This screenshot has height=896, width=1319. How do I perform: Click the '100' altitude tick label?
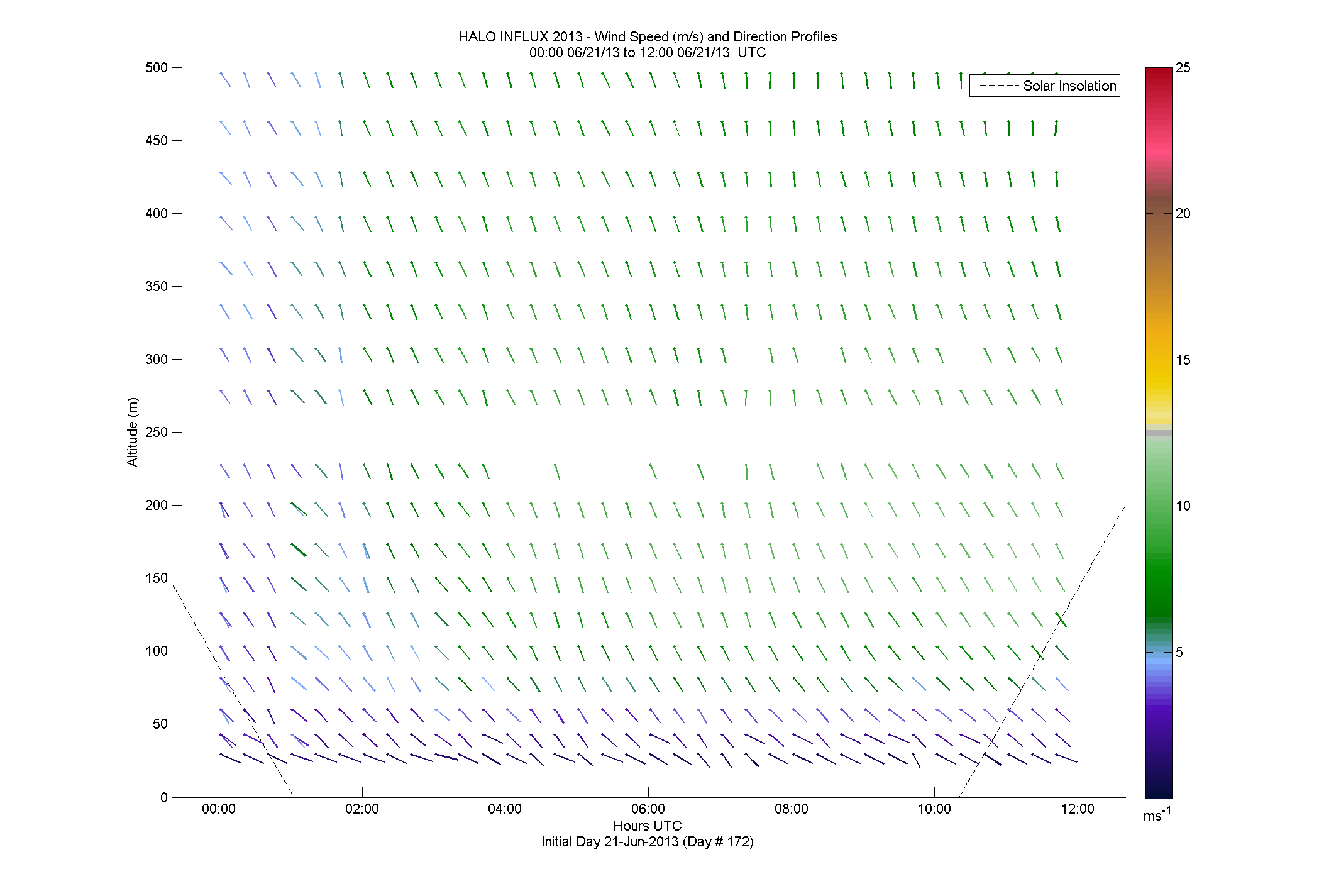tap(157, 651)
